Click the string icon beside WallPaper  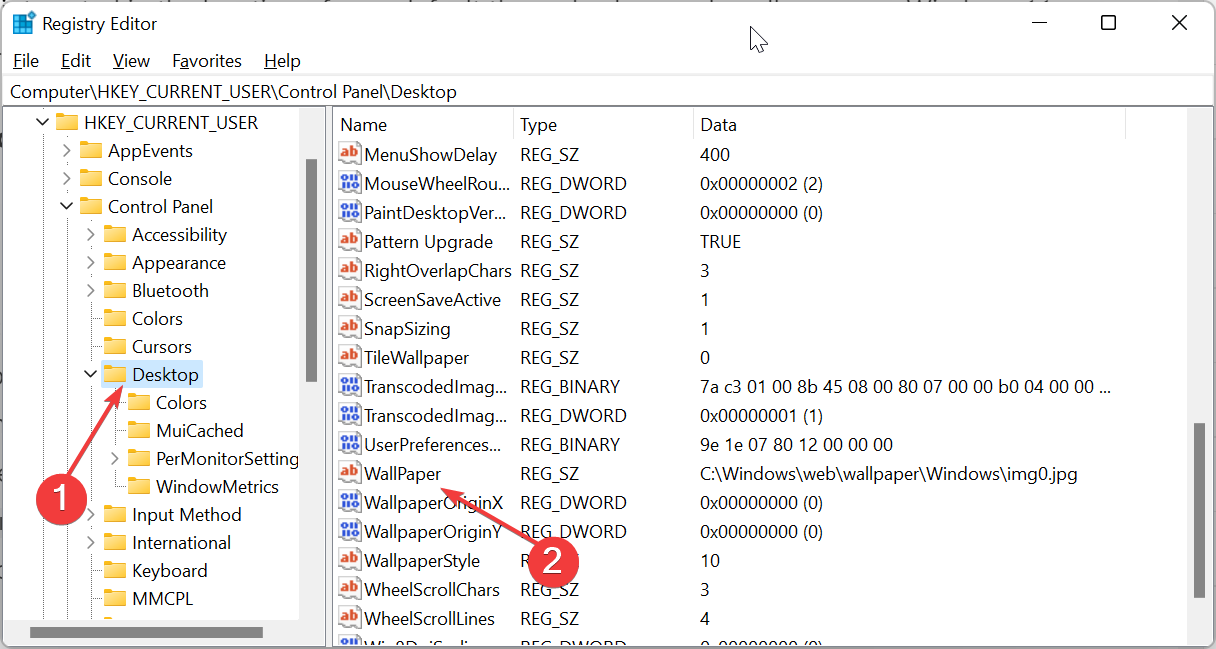[349, 472]
